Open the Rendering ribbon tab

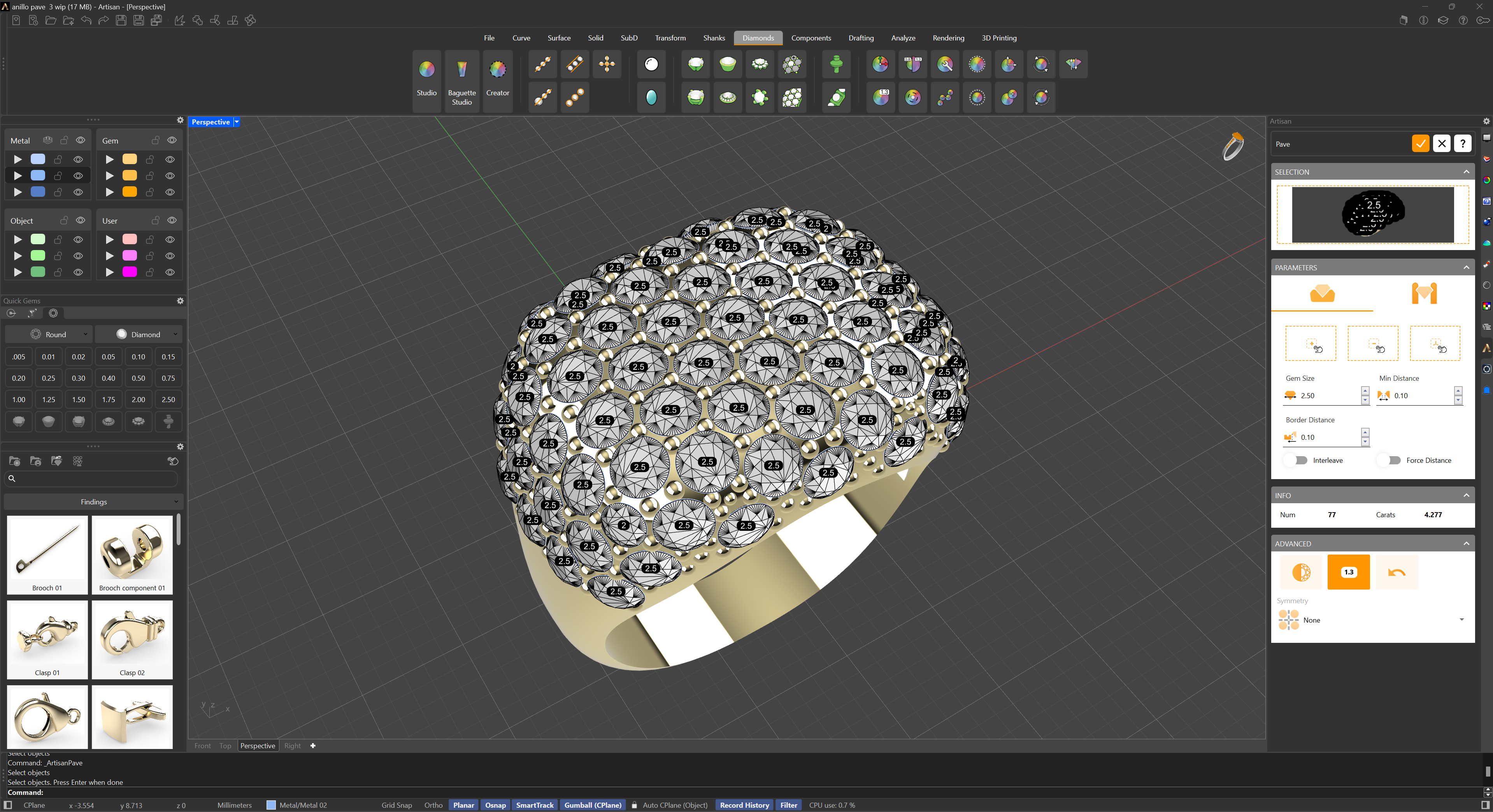click(948, 38)
